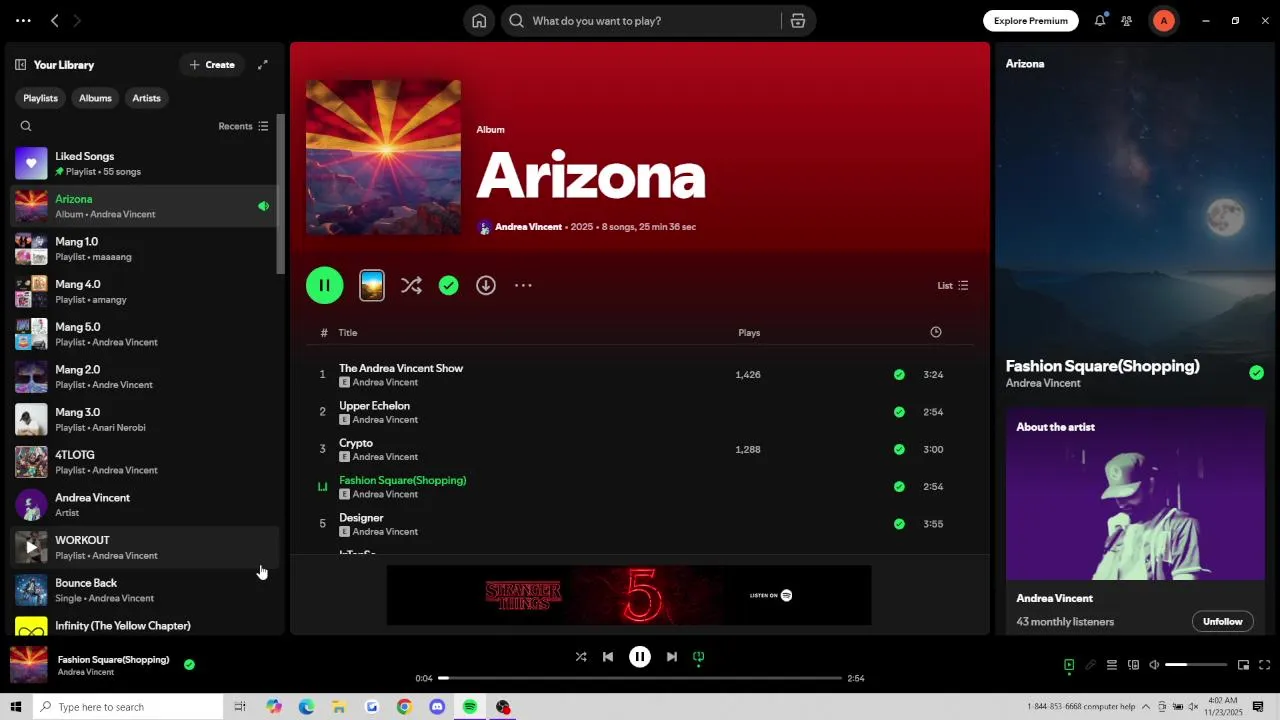Filter library by Playlists
The width and height of the screenshot is (1280, 720).
point(40,98)
